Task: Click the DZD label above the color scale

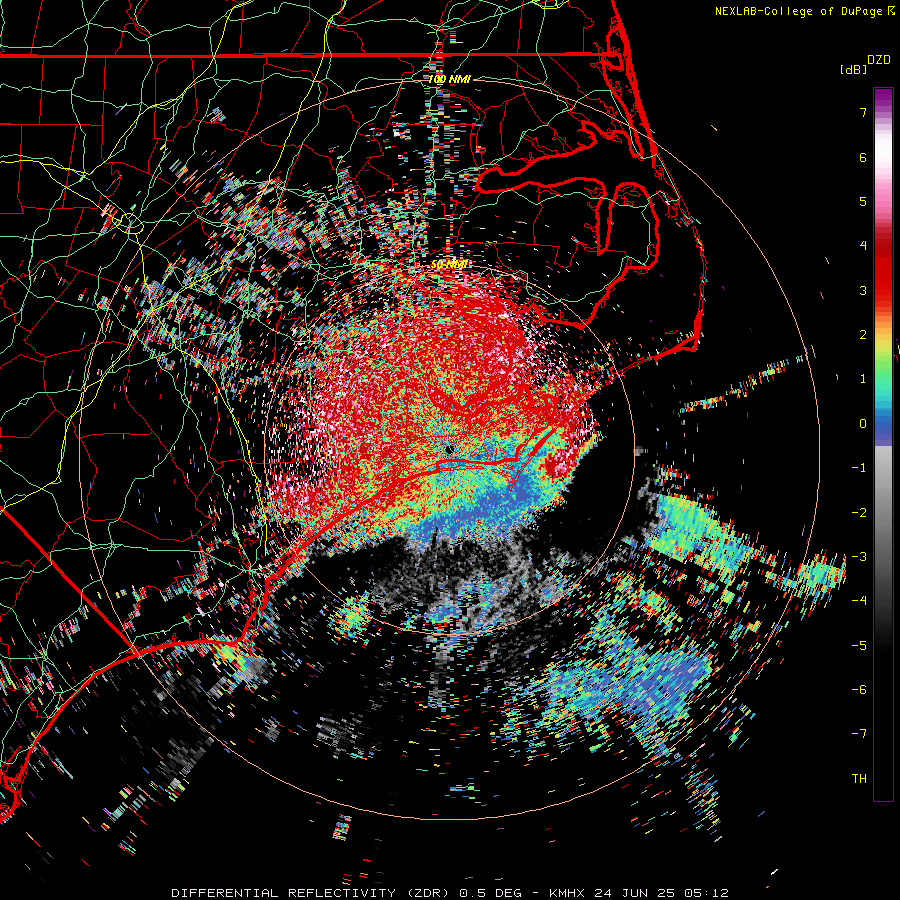Action: pos(879,60)
